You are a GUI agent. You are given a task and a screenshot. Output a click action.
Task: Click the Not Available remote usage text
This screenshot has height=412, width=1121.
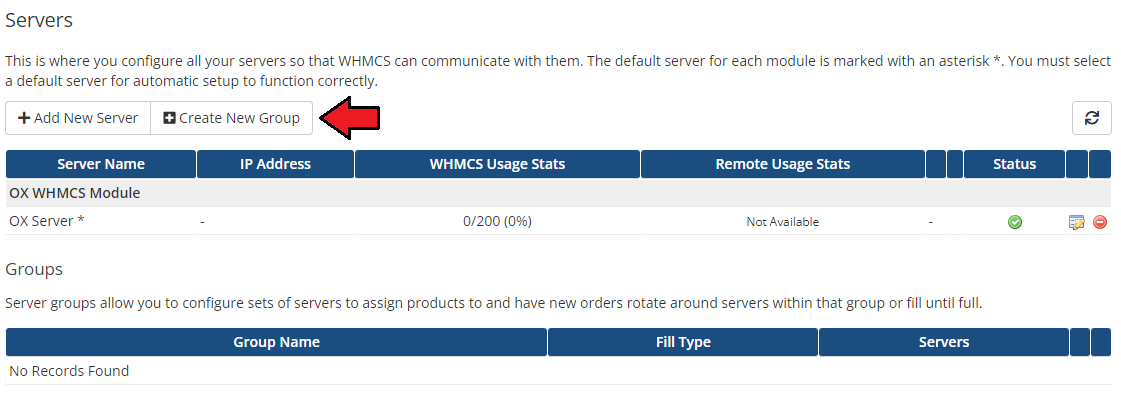782,222
